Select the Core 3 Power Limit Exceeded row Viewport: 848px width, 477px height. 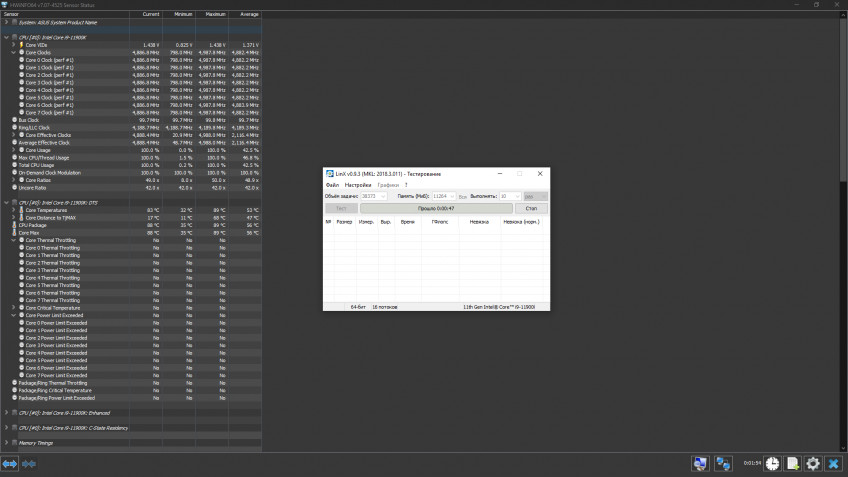[x=131, y=345]
